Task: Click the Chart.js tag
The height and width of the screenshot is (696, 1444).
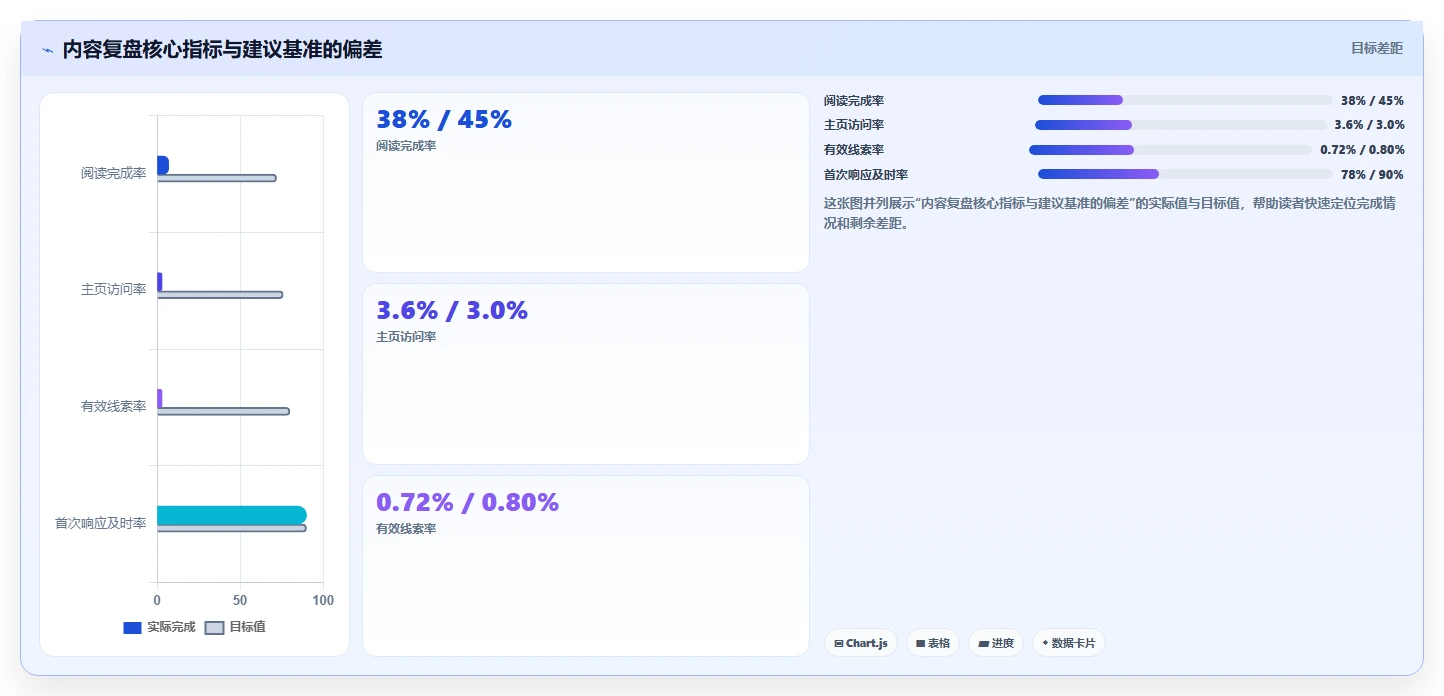Action: [861, 643]
